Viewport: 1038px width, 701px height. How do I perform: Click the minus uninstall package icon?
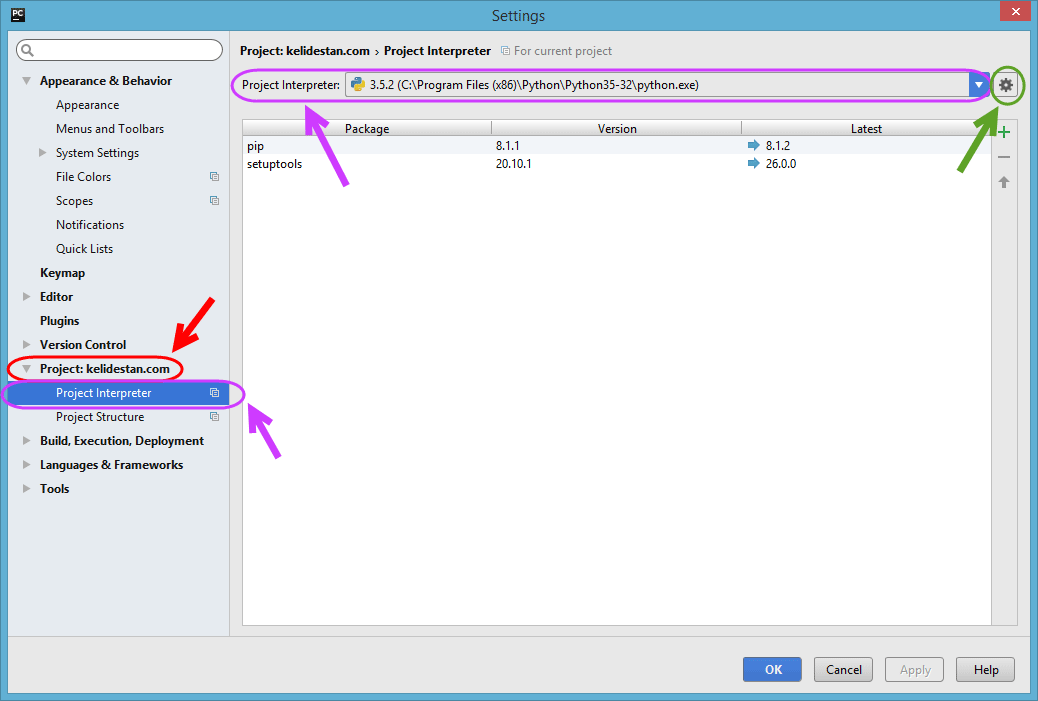tap(1004, 157)
